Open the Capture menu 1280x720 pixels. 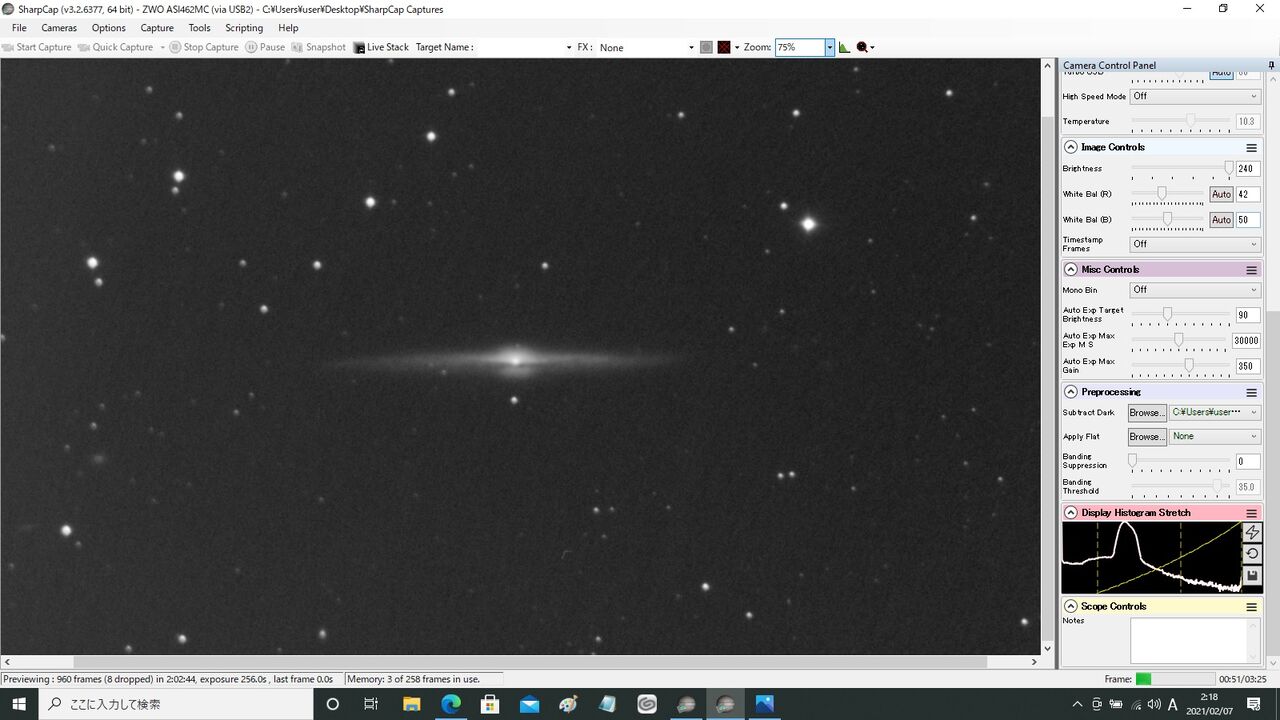157,28
